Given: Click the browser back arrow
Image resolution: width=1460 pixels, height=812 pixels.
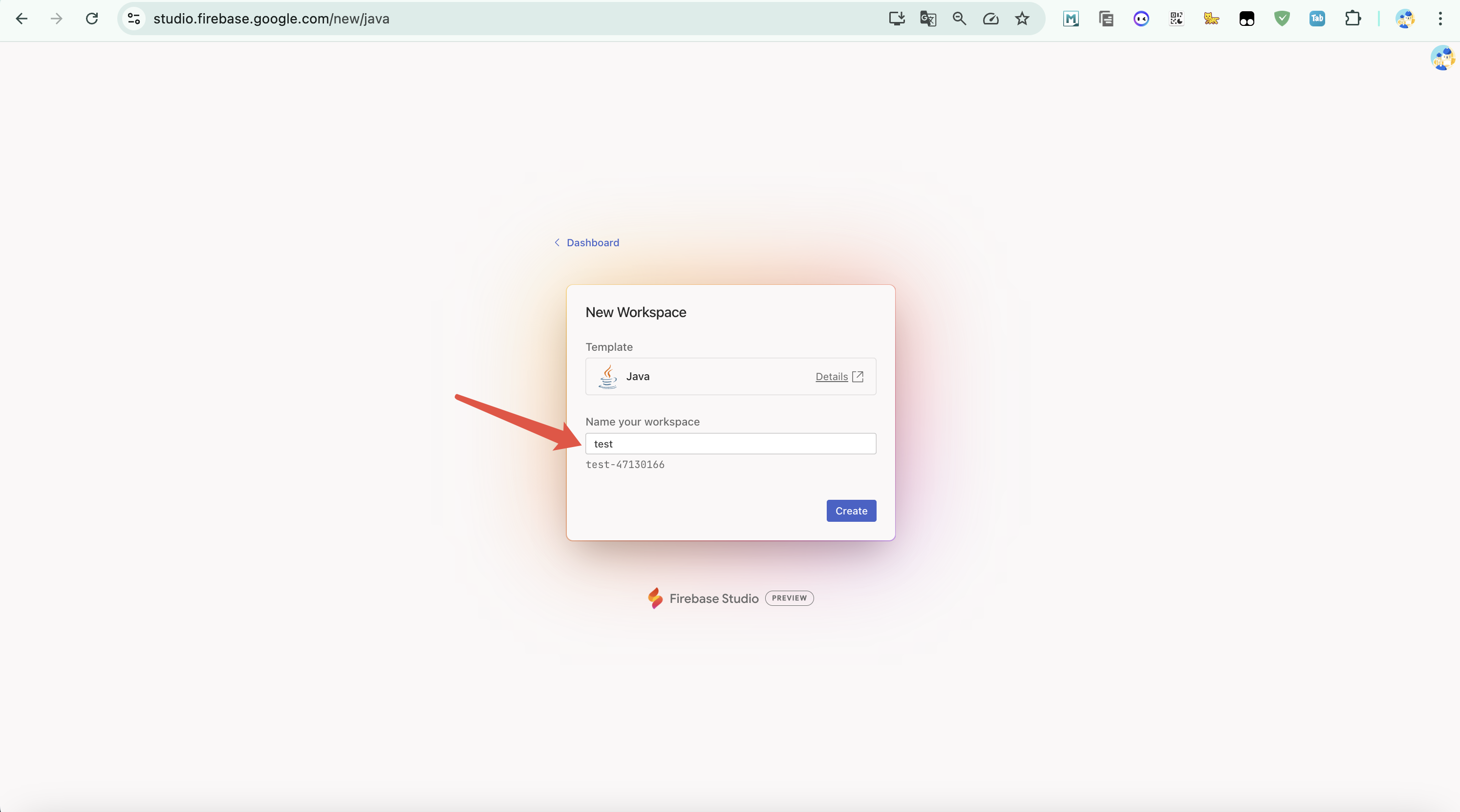Looking at the screenshot, I should pyautogui.click(x=21, y=19).
